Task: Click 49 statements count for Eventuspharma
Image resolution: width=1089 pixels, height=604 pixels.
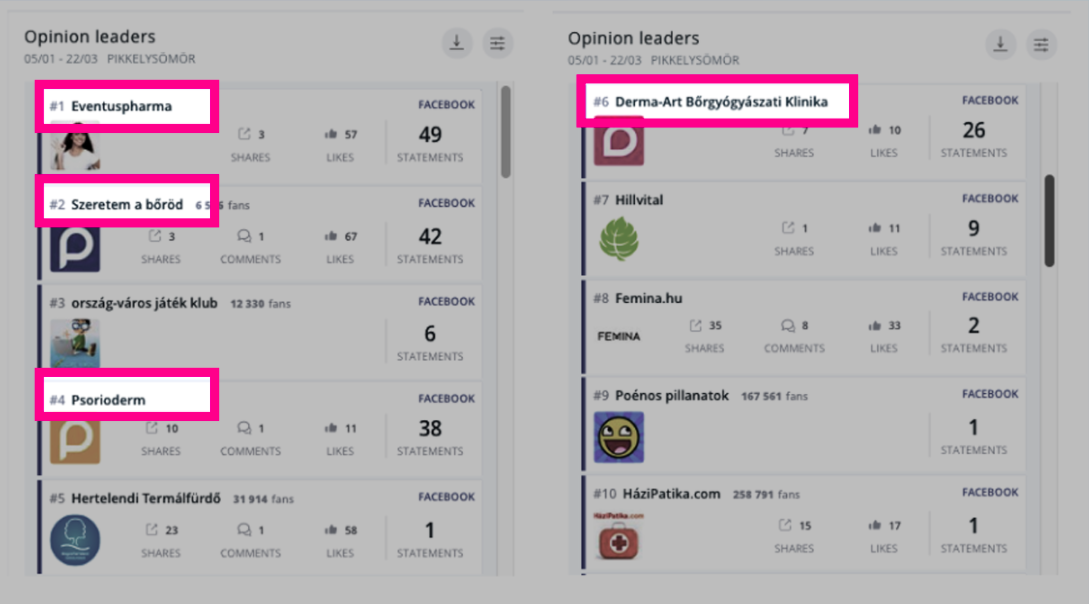Action: [x=430, y=134]
